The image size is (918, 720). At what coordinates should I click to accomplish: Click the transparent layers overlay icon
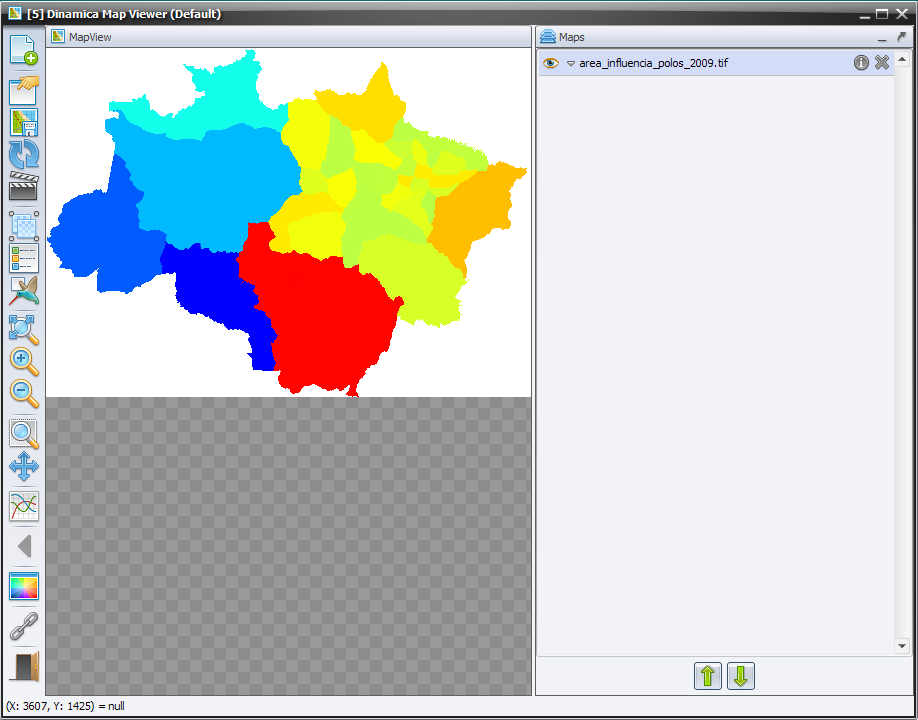point(24,226)
